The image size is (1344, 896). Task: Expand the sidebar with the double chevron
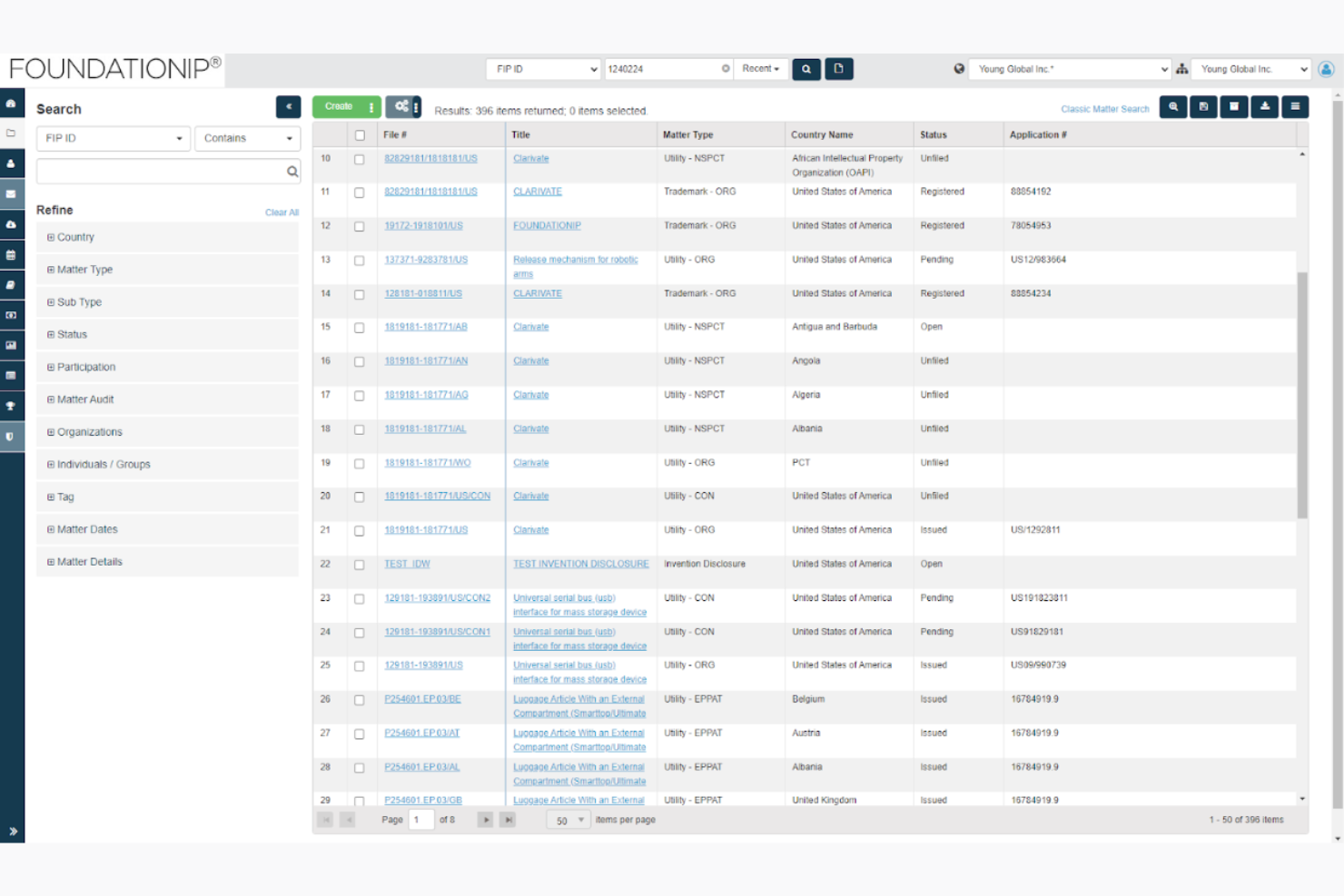coord(13,832)
